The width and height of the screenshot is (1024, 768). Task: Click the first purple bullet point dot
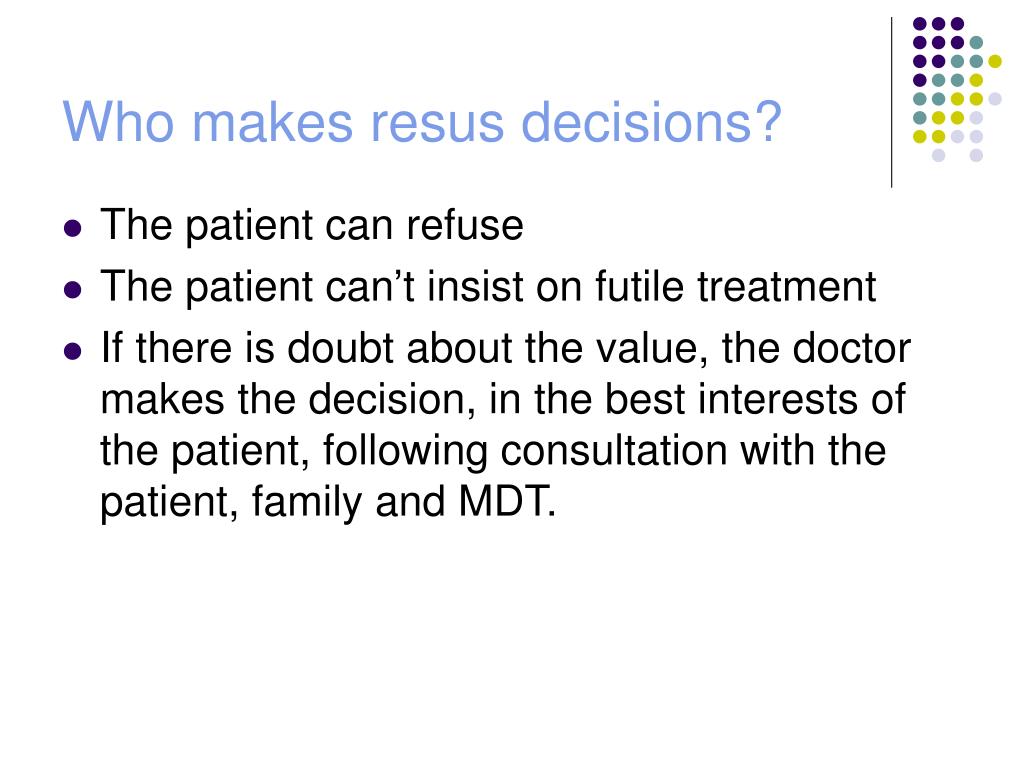click(x=72, y=229)
